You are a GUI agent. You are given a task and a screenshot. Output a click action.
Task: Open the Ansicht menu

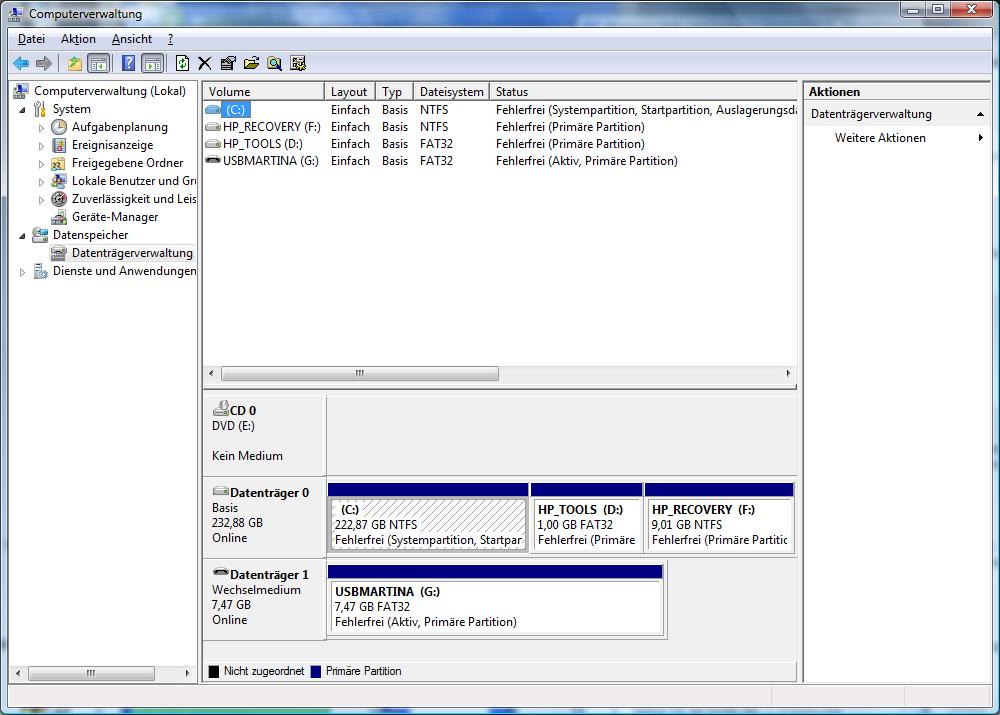click(132, 39)
